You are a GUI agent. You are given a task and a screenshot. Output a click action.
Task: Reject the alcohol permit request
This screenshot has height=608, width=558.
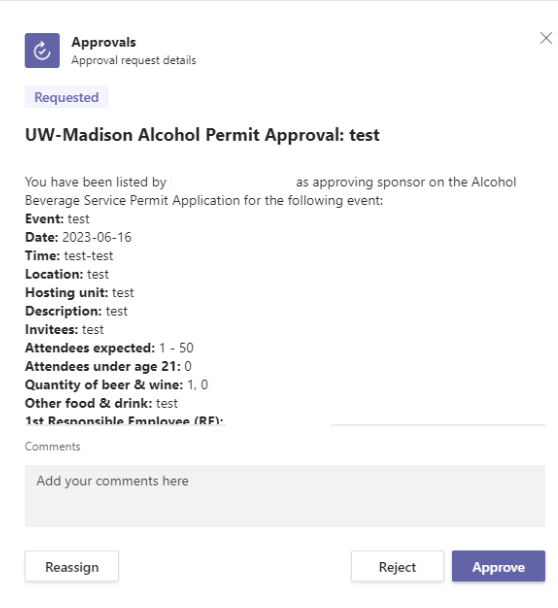[397, 567]
